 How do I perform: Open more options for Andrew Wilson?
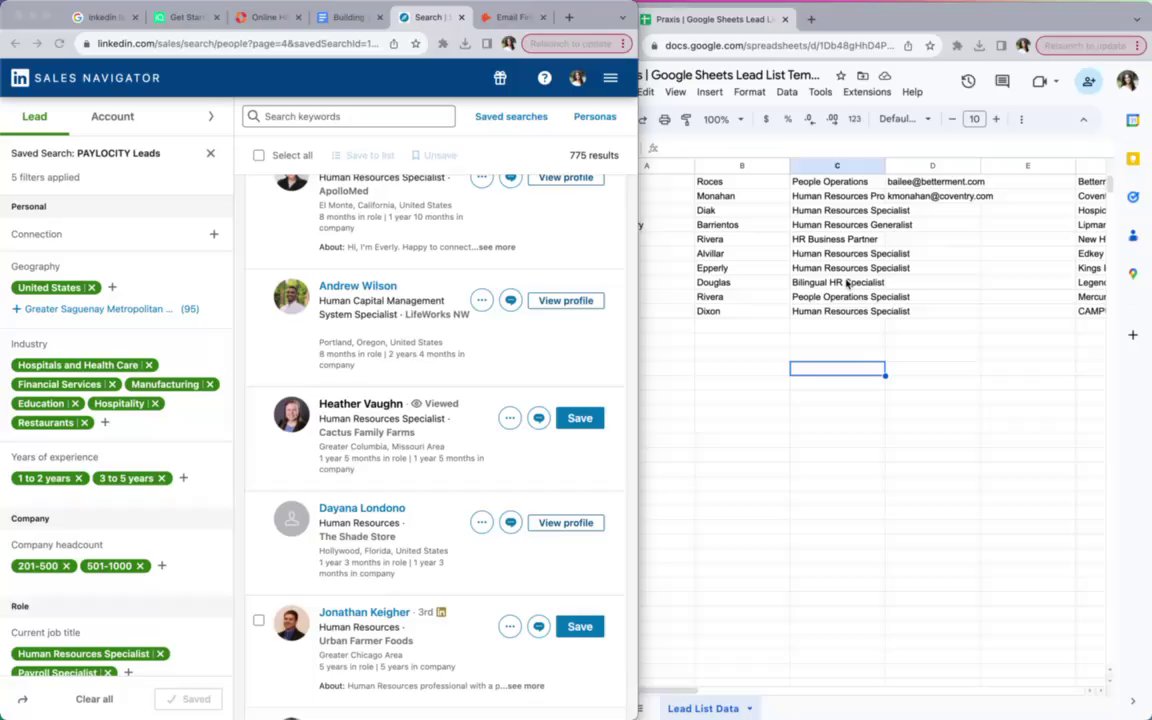point(482,300)
